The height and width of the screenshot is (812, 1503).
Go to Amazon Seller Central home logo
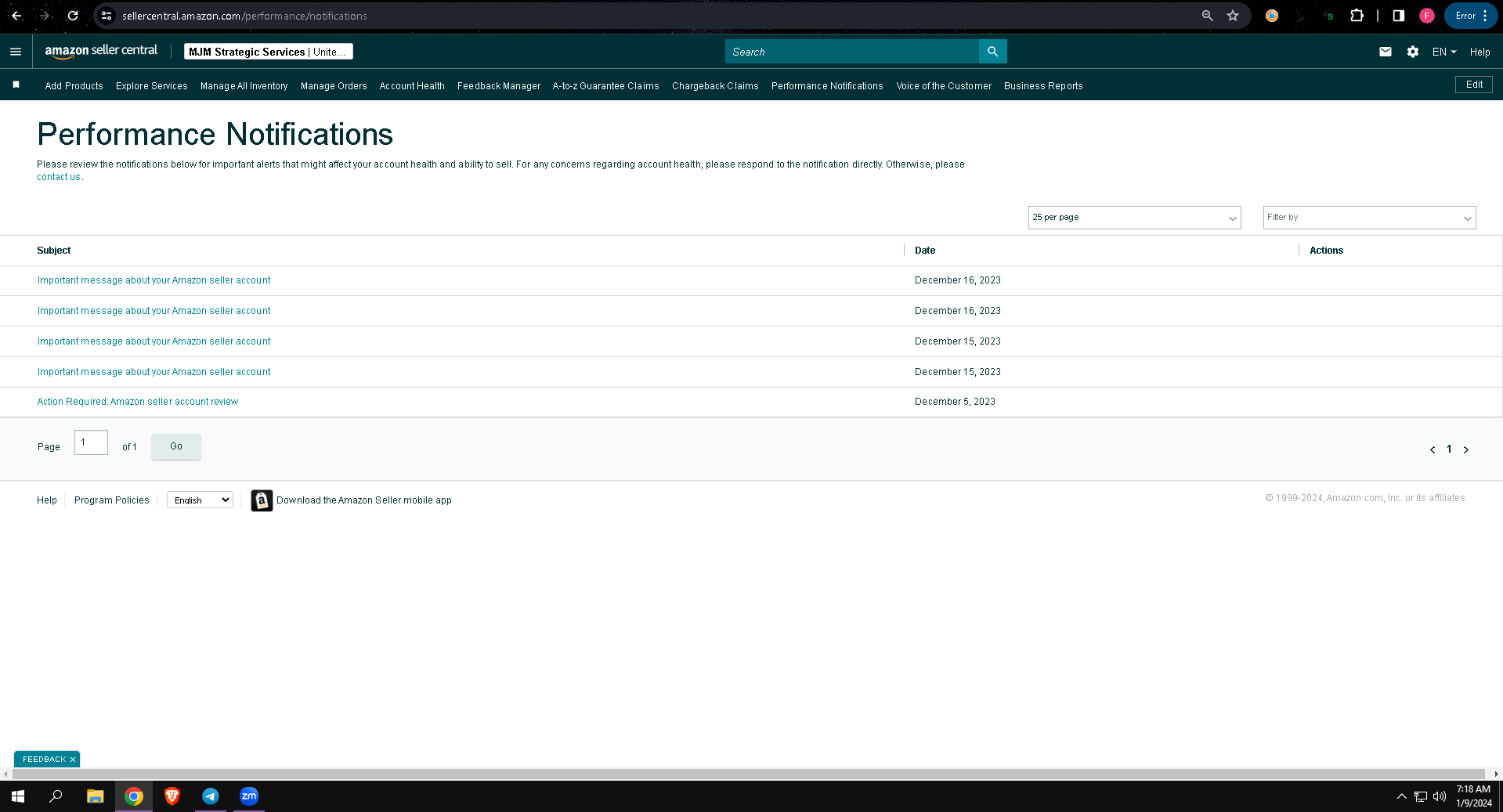pyautogui.click(x=101, y=52)
